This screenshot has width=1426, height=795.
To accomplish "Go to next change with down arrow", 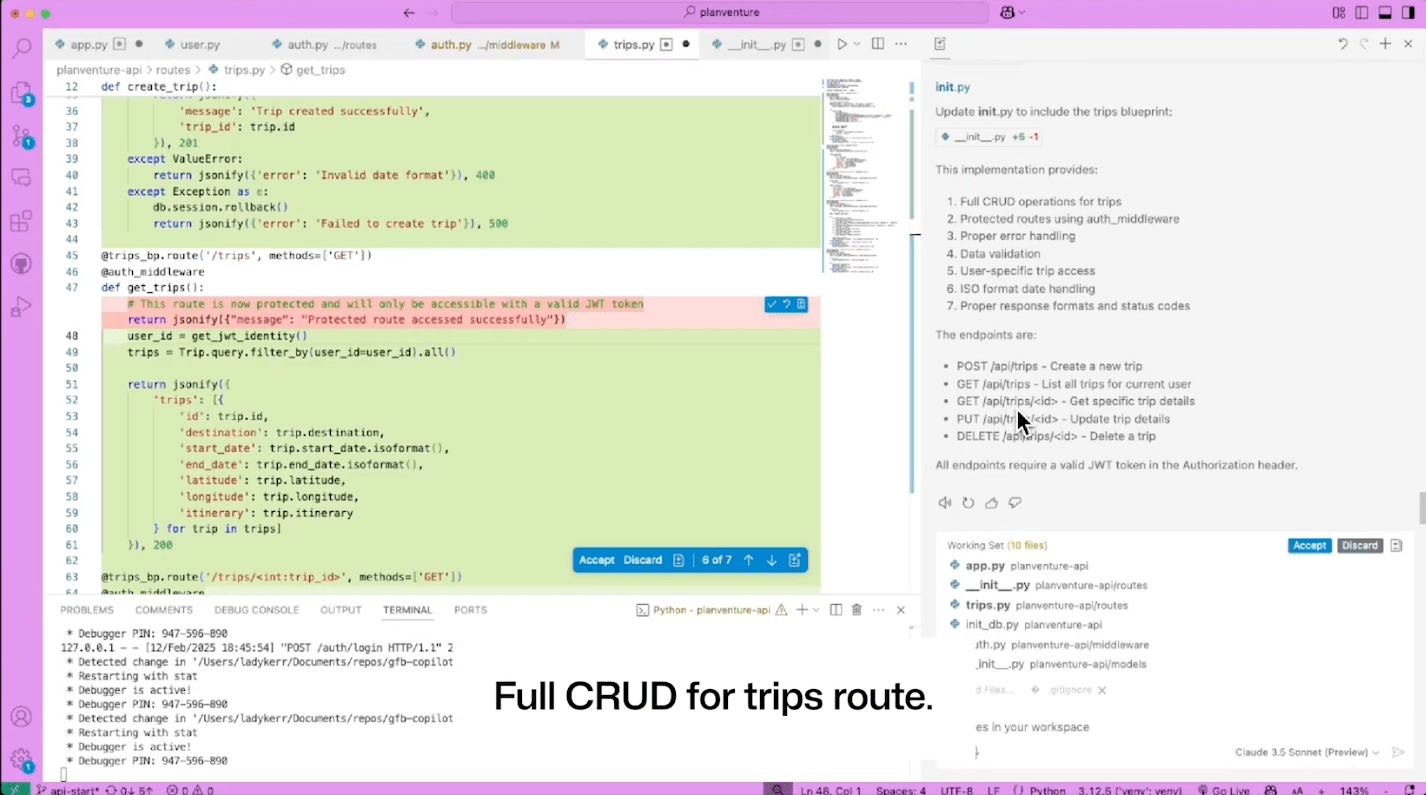I will point(771,560).
